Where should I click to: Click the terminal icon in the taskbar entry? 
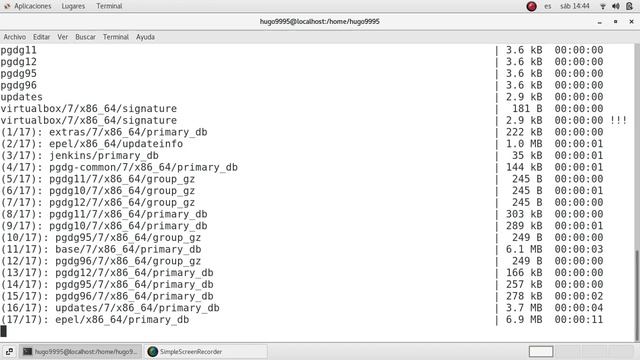[x=27, y=351]
